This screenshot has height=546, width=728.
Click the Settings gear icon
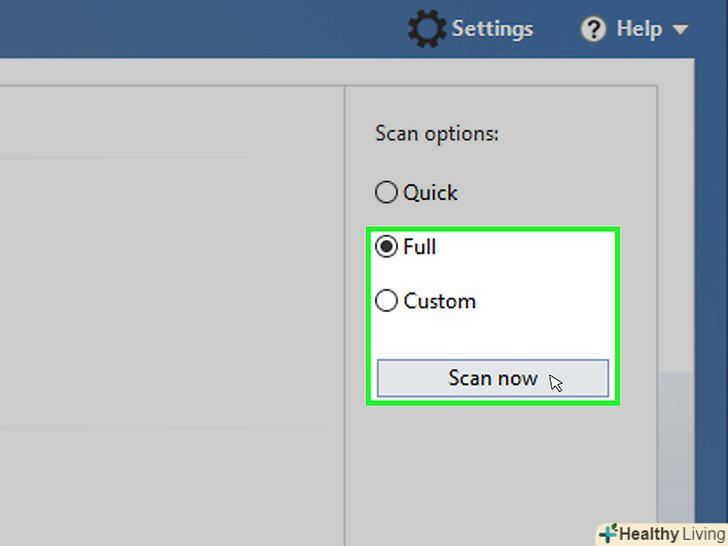(427, 29)
